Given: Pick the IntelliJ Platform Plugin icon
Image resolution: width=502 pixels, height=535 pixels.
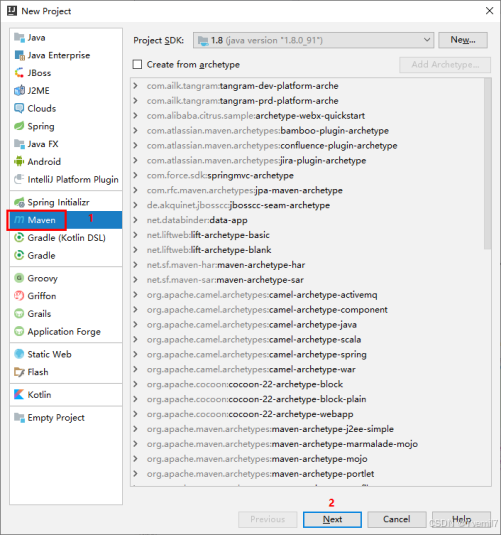Looking at the screenshot, I should [x=19, y=179].
